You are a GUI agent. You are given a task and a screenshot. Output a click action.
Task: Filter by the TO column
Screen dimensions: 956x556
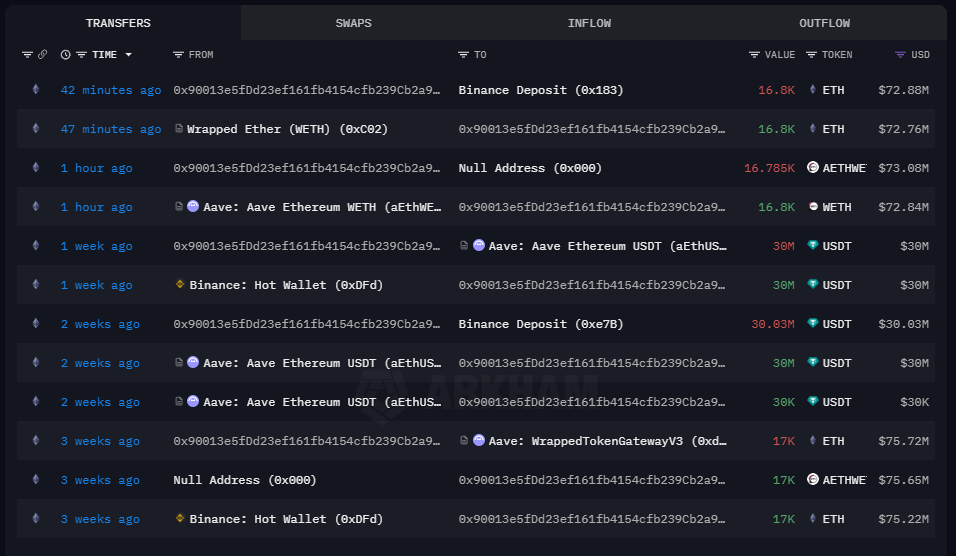point(463,55)
